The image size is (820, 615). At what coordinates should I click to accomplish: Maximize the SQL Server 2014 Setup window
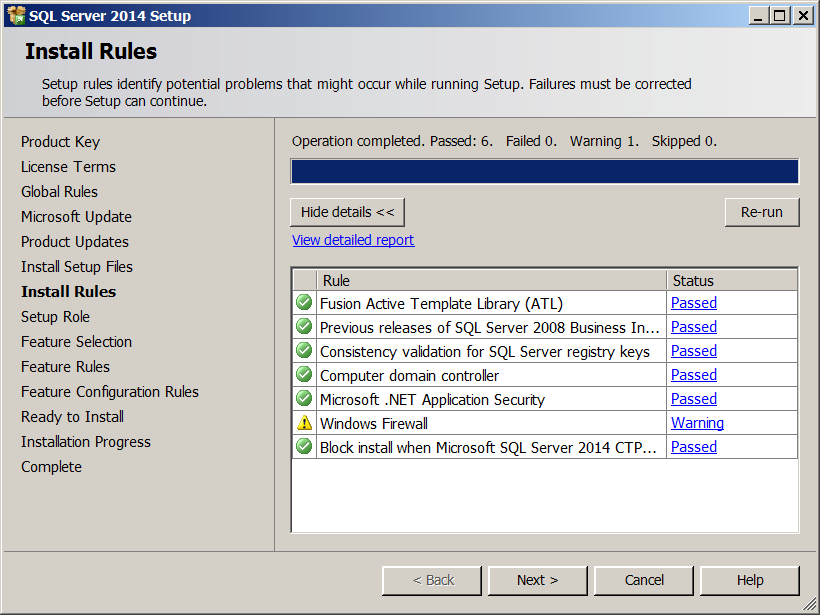click(779, 15)
